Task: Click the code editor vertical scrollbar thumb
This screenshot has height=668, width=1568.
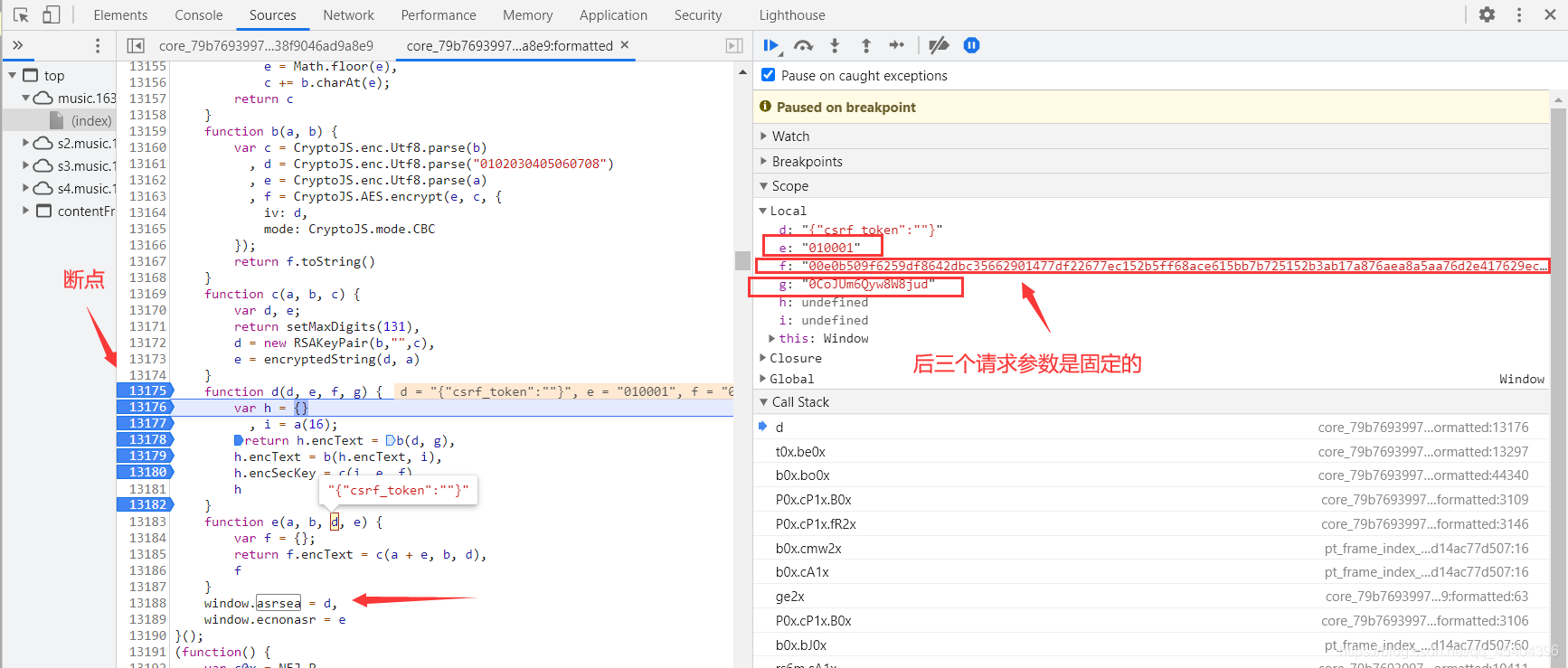Action: [742, 260]
